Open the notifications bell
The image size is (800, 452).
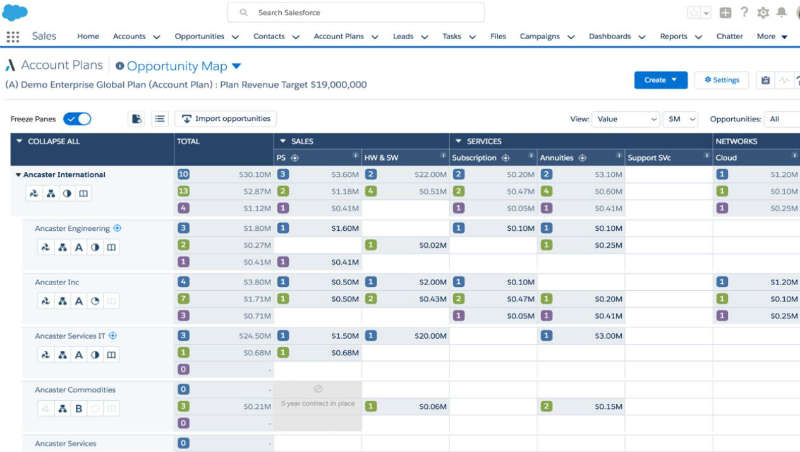[x=781, y=12]
